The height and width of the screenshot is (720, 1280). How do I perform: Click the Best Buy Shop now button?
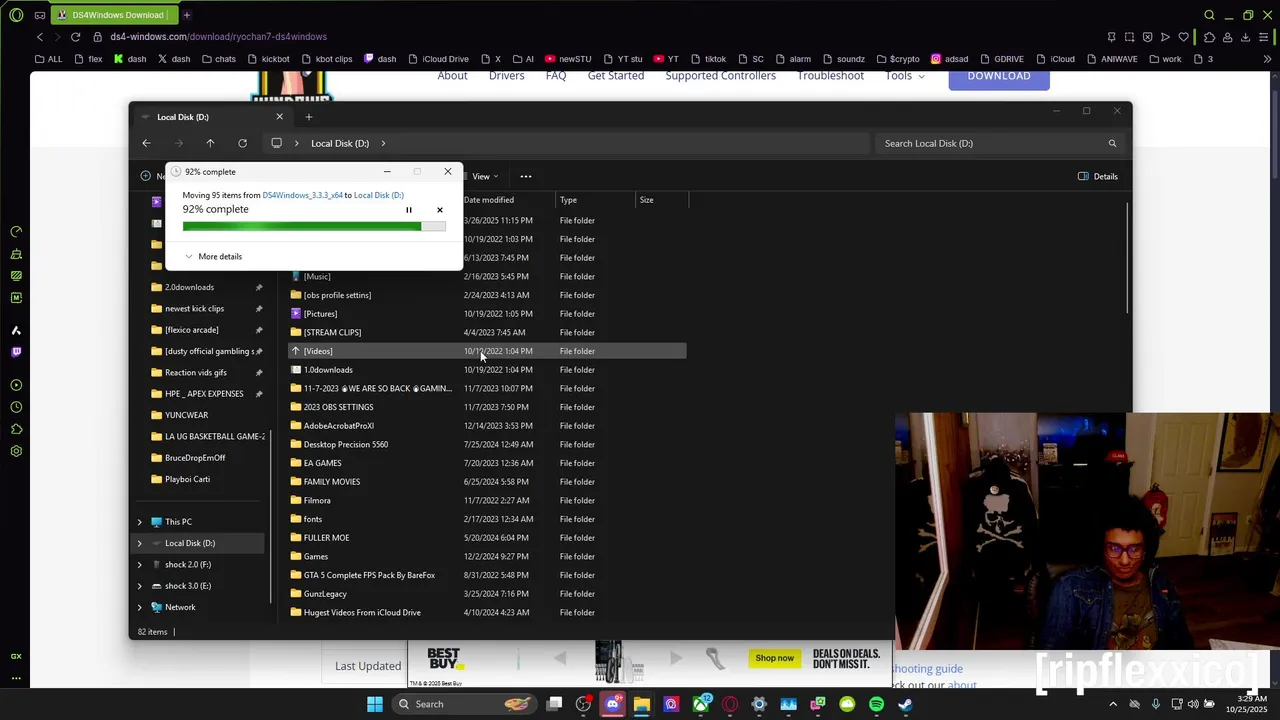(775, 658)
